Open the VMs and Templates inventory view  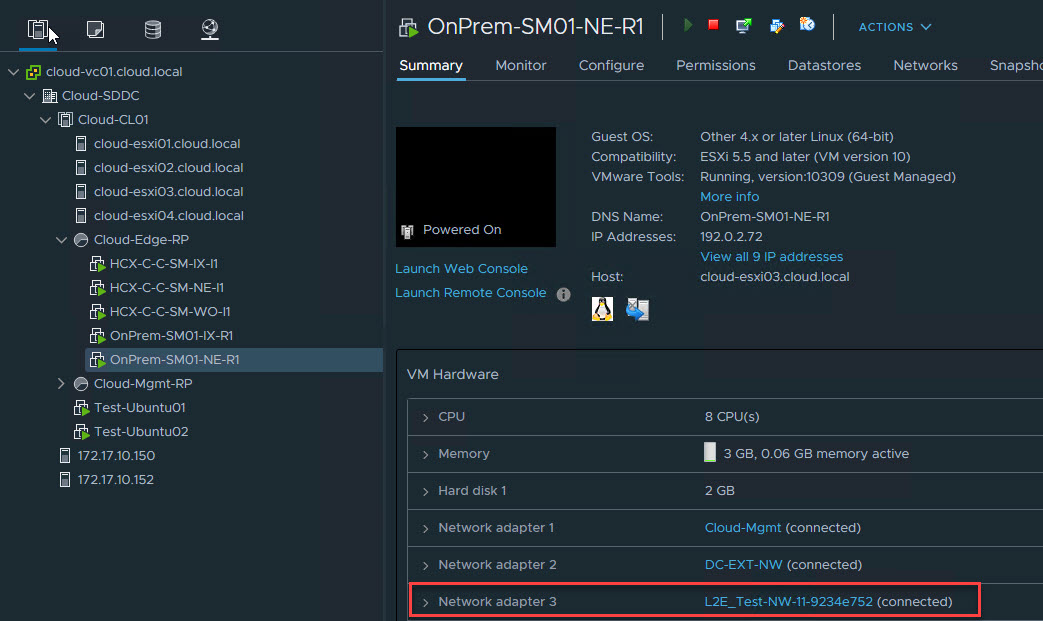pyautogui.click(x=95, y=29)
